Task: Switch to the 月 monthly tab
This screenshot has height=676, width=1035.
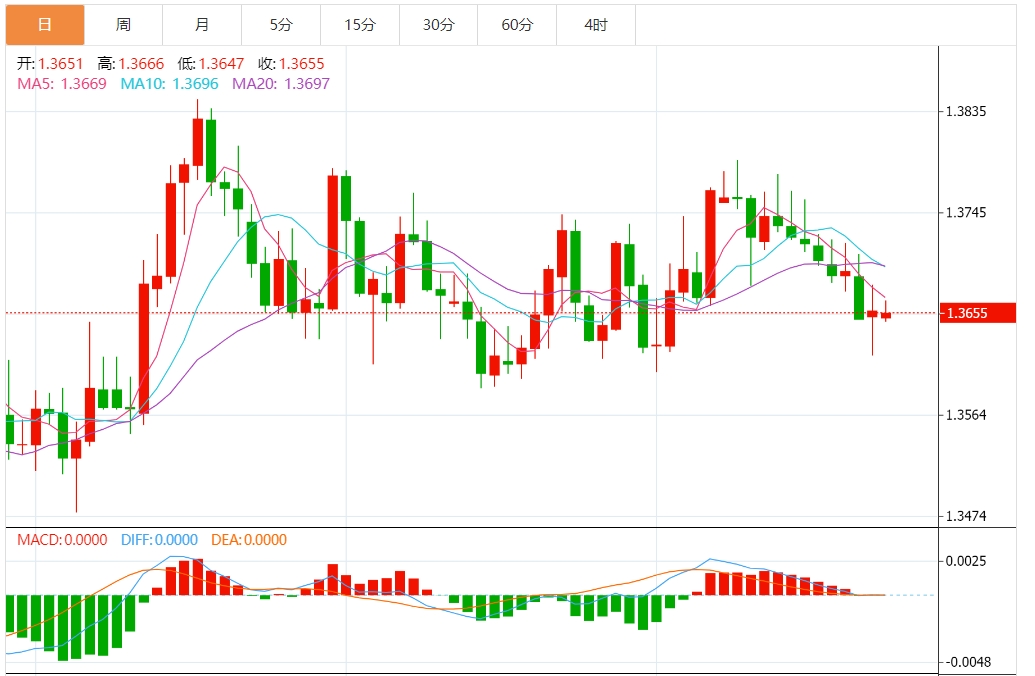Action: [x=202, y=25]
